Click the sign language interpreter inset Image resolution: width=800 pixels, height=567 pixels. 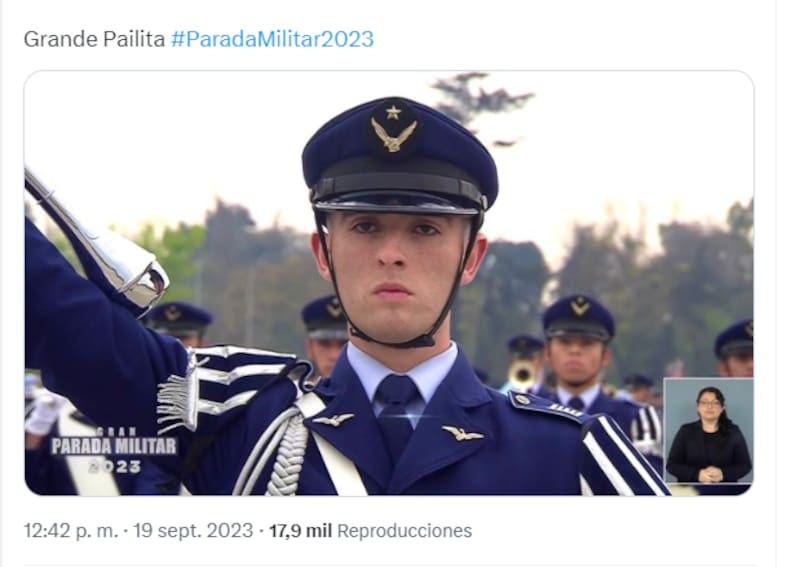coord(708,431)
